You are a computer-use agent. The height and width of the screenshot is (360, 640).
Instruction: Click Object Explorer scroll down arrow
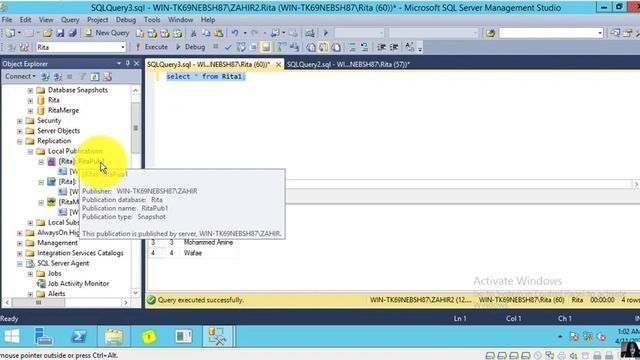[x=136, y=293]
